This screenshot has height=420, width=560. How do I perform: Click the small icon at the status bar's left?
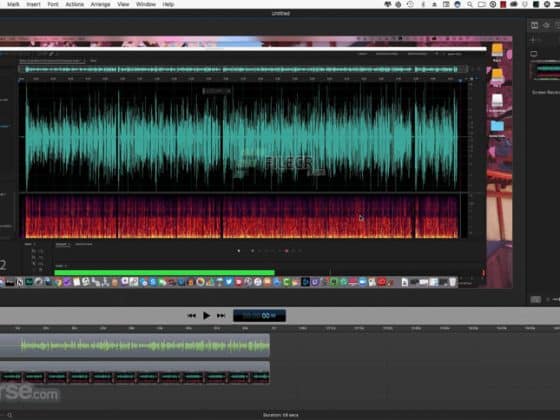(10, 415)
